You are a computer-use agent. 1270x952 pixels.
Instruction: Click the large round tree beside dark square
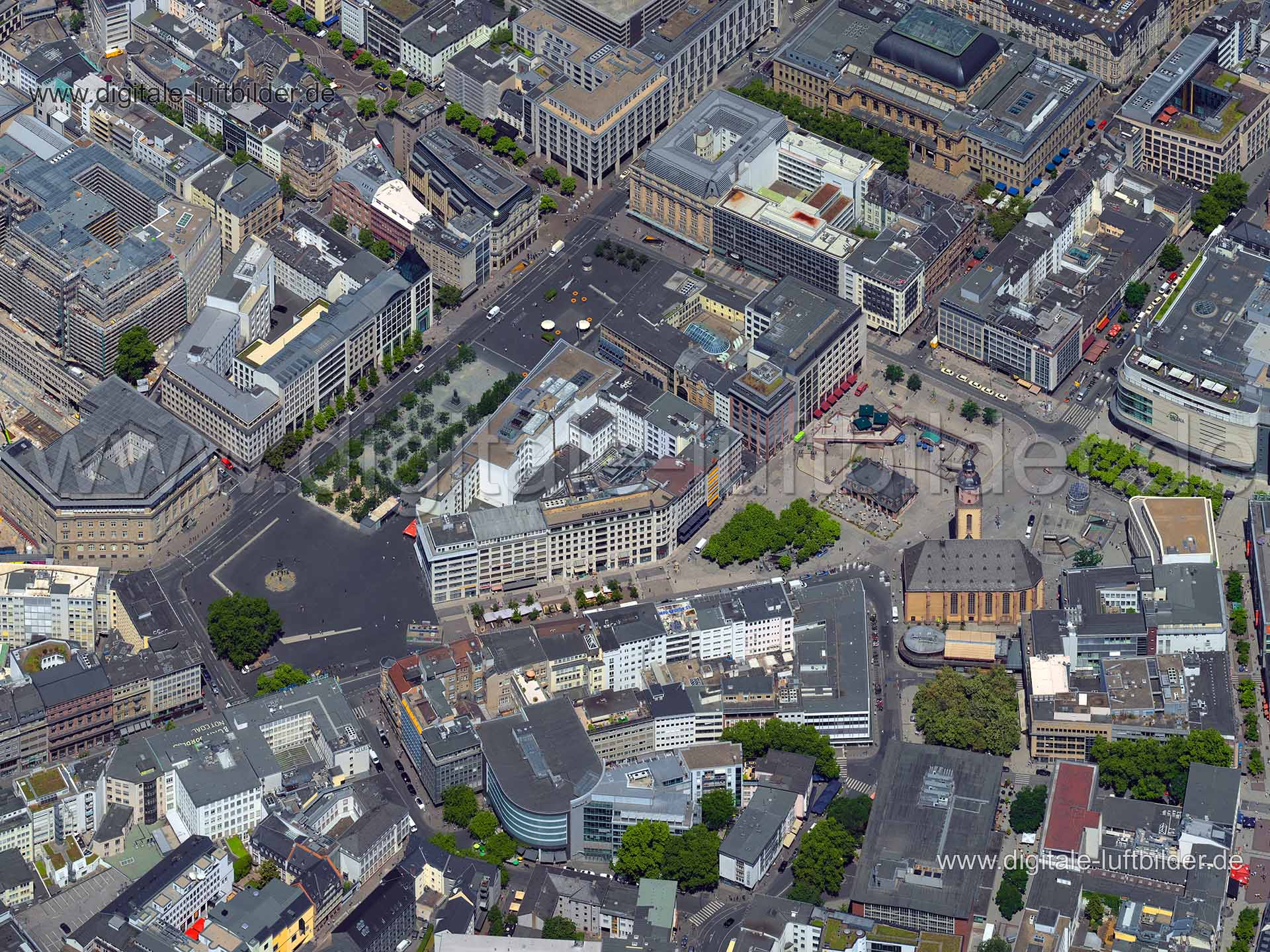(x=243, y=629)
